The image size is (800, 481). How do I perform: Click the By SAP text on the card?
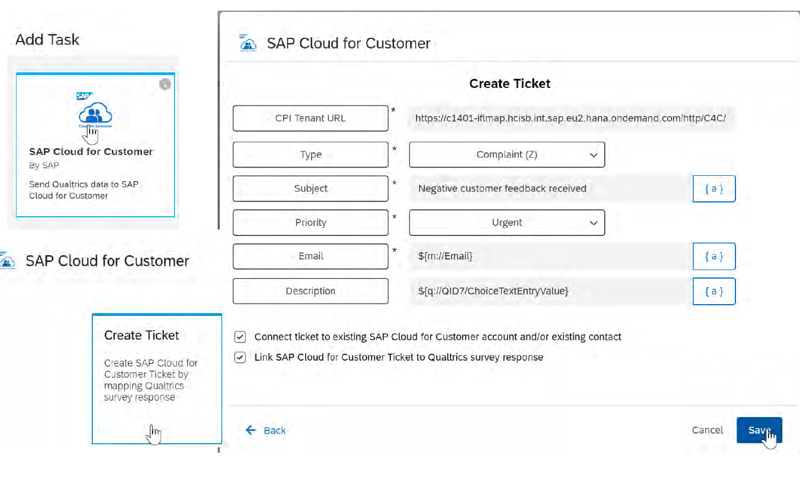coord(44,165)
